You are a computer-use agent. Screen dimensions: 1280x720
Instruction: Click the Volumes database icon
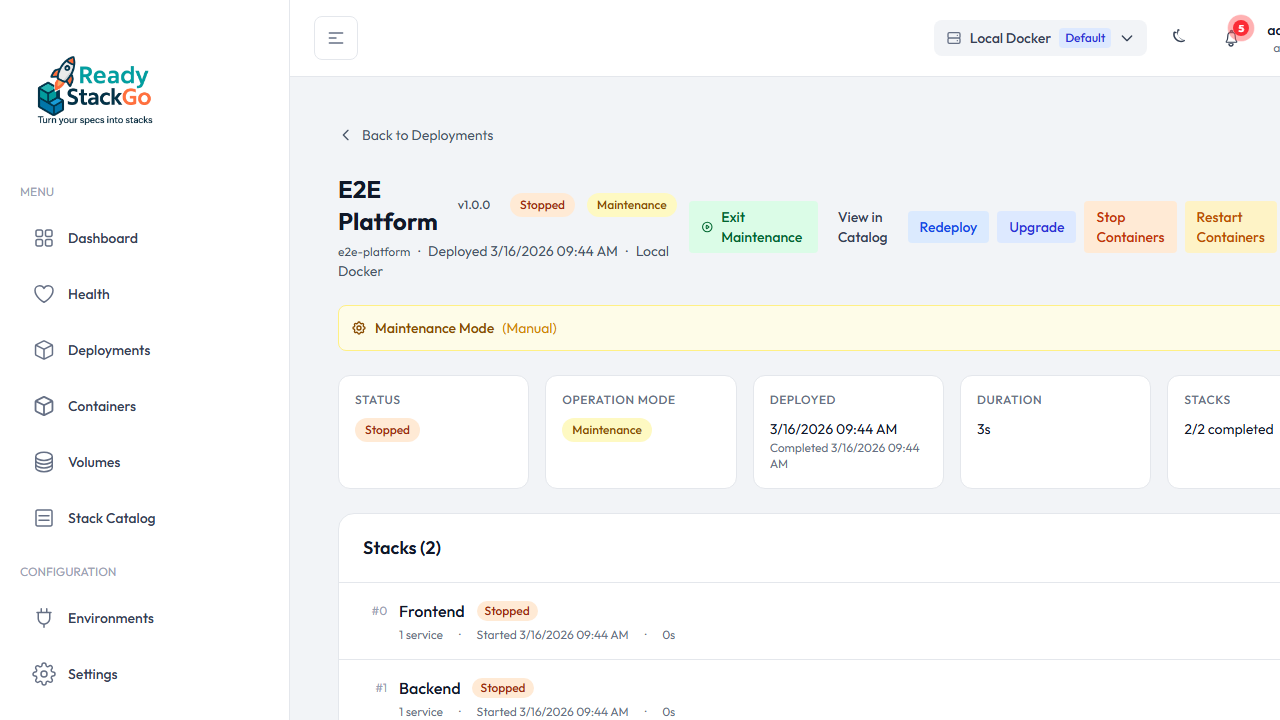point(44,462)
